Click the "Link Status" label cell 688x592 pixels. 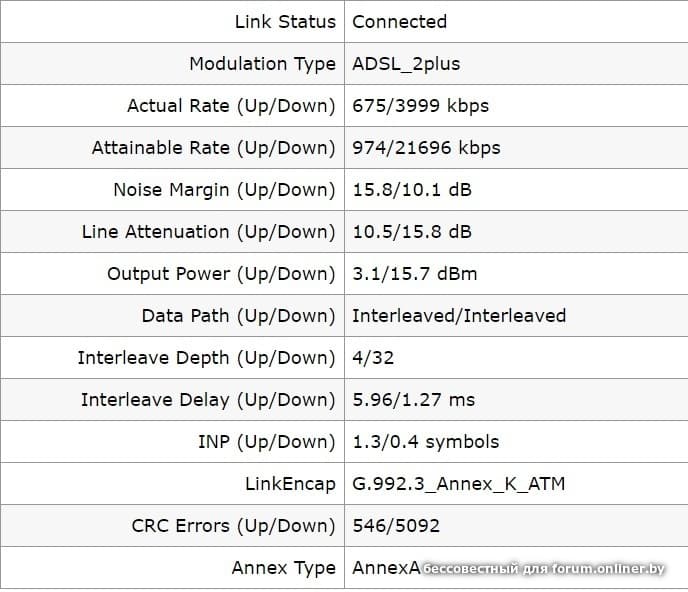[x=285, y=21]
